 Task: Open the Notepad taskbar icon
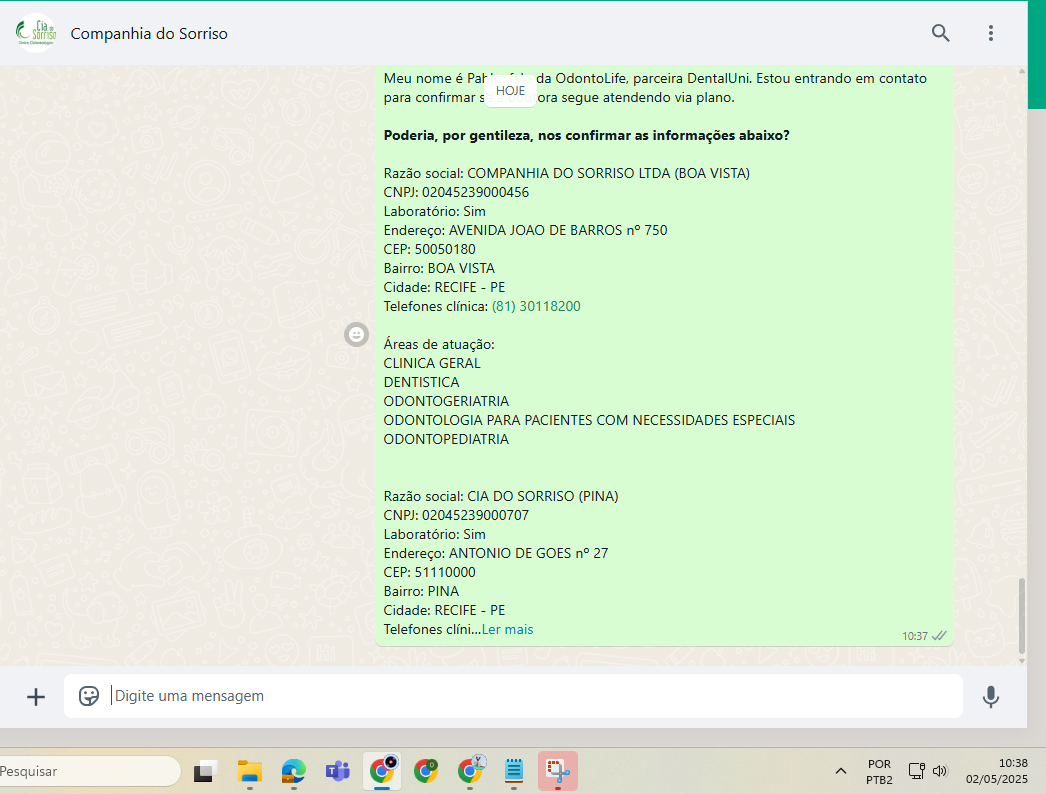pos(514,771)
